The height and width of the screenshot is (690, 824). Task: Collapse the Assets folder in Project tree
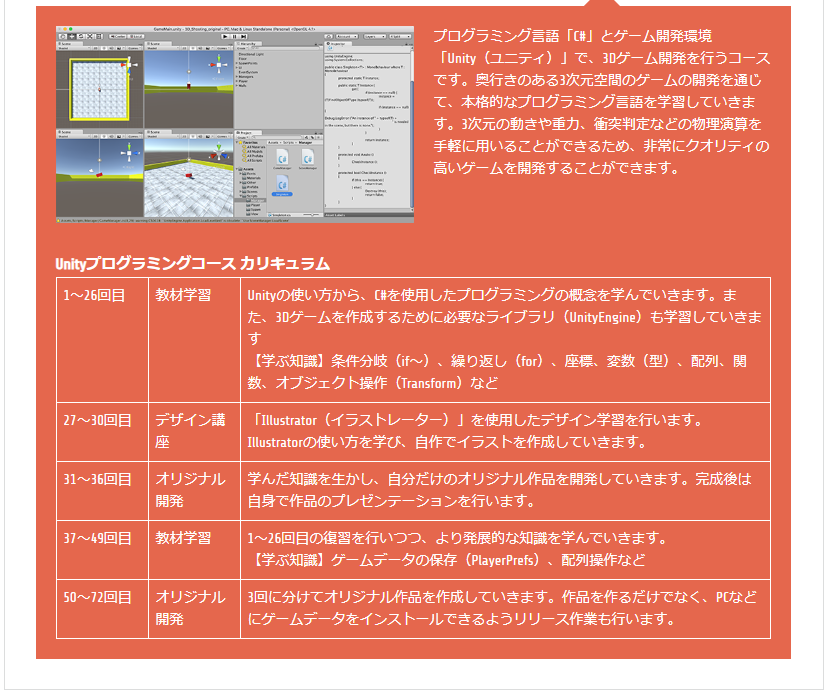click(x=236, y=169)
